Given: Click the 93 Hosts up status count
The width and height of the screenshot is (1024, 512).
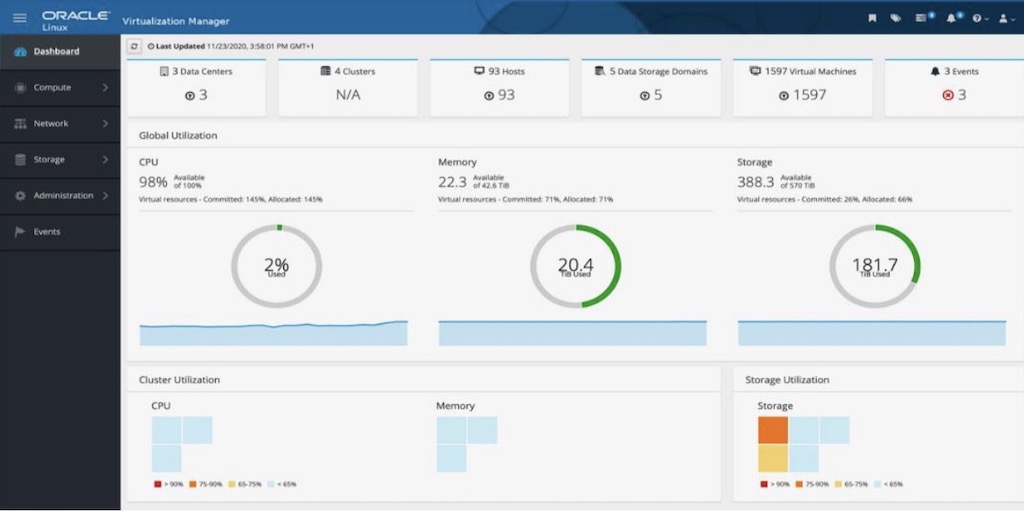Looking at the screenshot, I should (499, 95).
